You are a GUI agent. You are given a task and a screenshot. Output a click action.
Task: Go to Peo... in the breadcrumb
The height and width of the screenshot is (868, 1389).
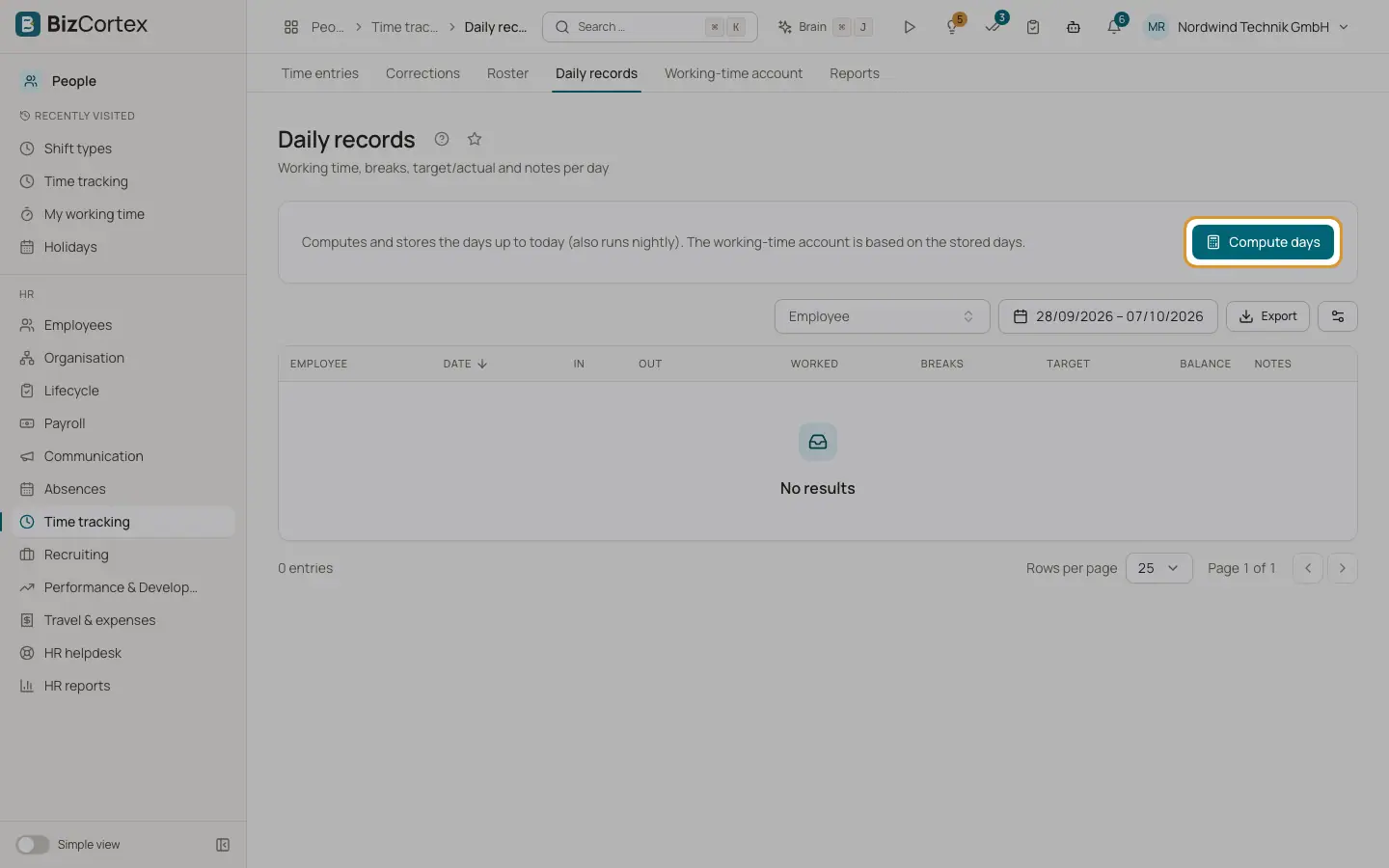pos(328,27)
